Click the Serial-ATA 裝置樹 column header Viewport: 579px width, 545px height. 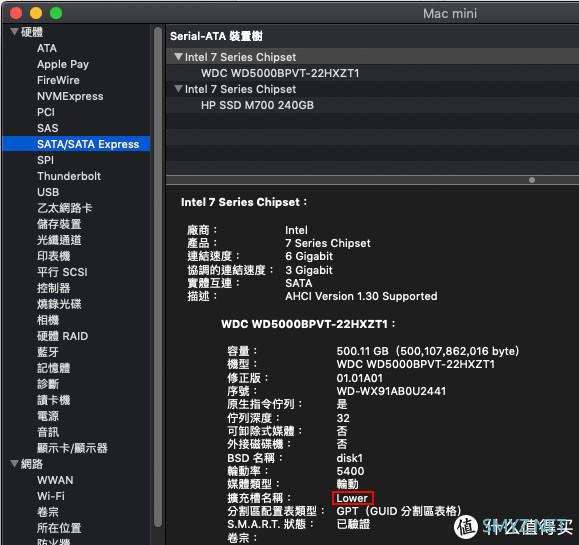coord(216,36)
